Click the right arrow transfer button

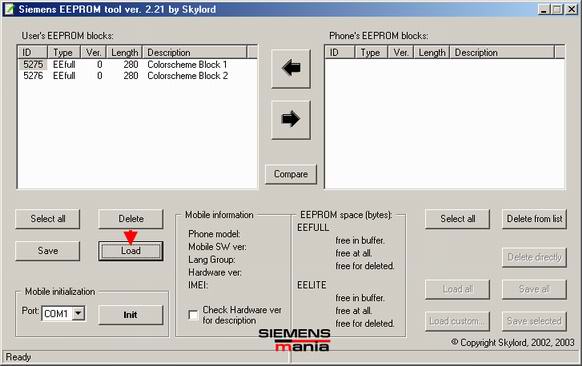pyautogui.click(x=291, y=120)
